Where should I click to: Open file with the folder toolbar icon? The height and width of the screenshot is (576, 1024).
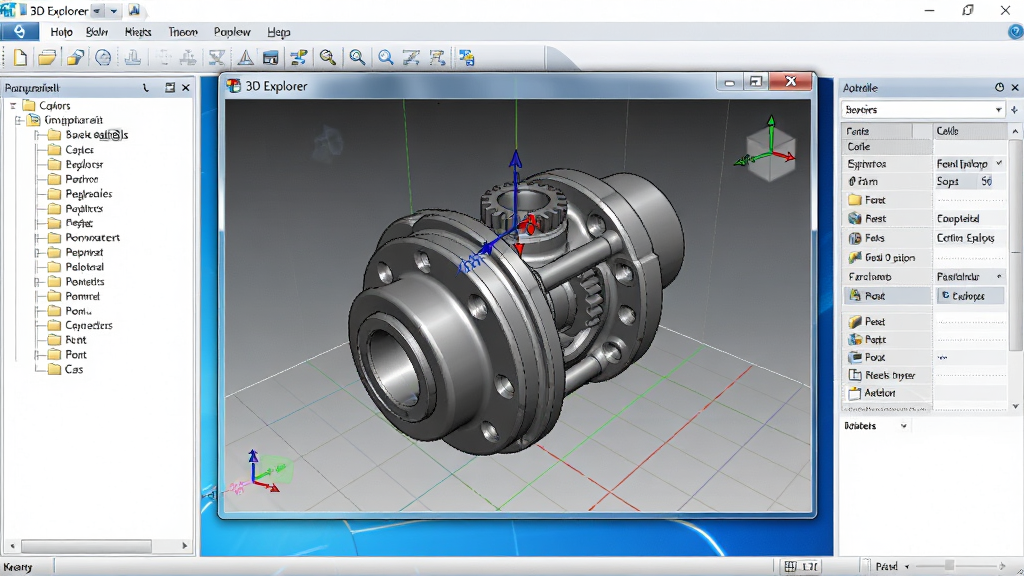46,57
